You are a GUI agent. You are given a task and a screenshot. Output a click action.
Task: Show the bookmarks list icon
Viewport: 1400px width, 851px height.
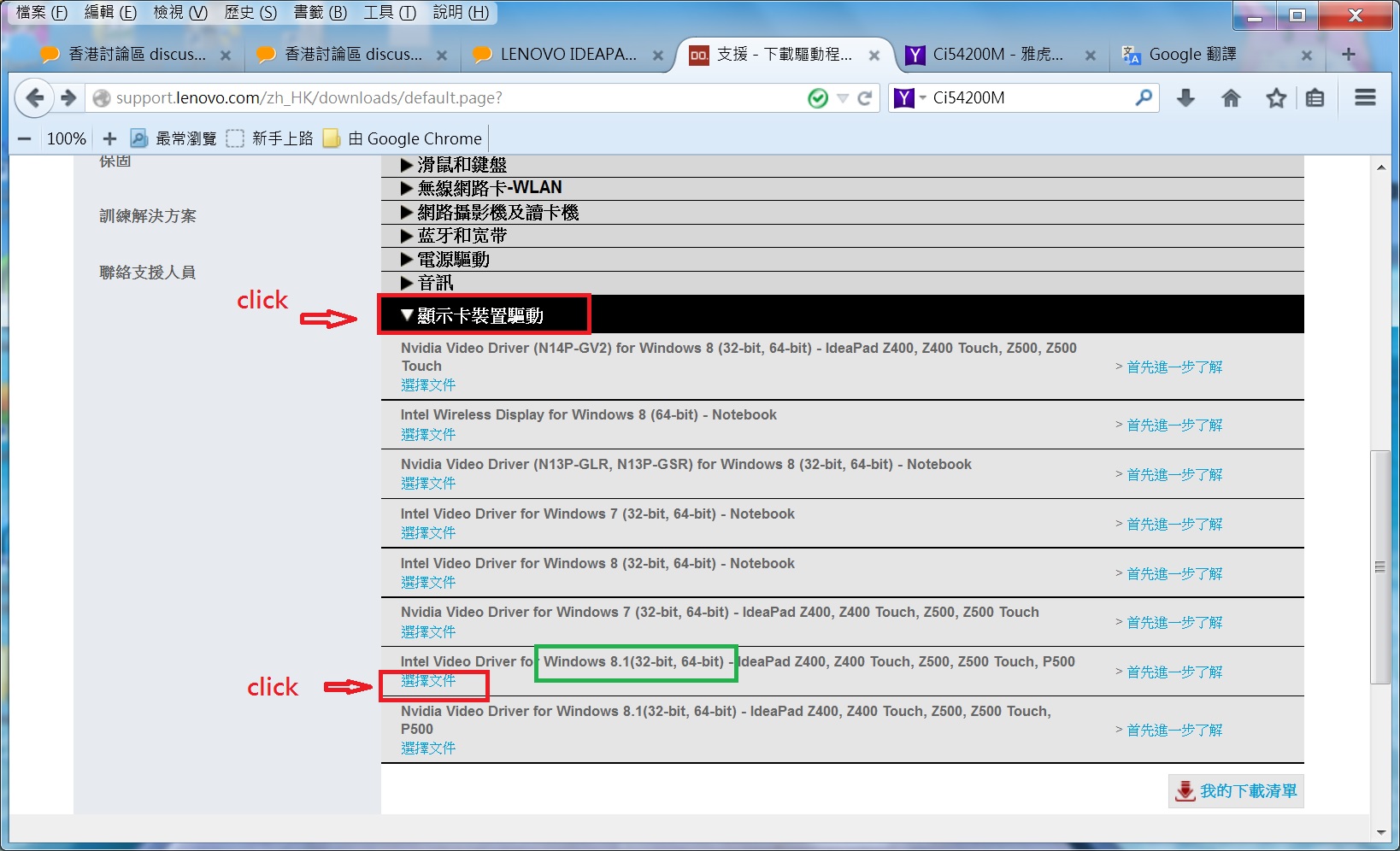pos(1315,98)
